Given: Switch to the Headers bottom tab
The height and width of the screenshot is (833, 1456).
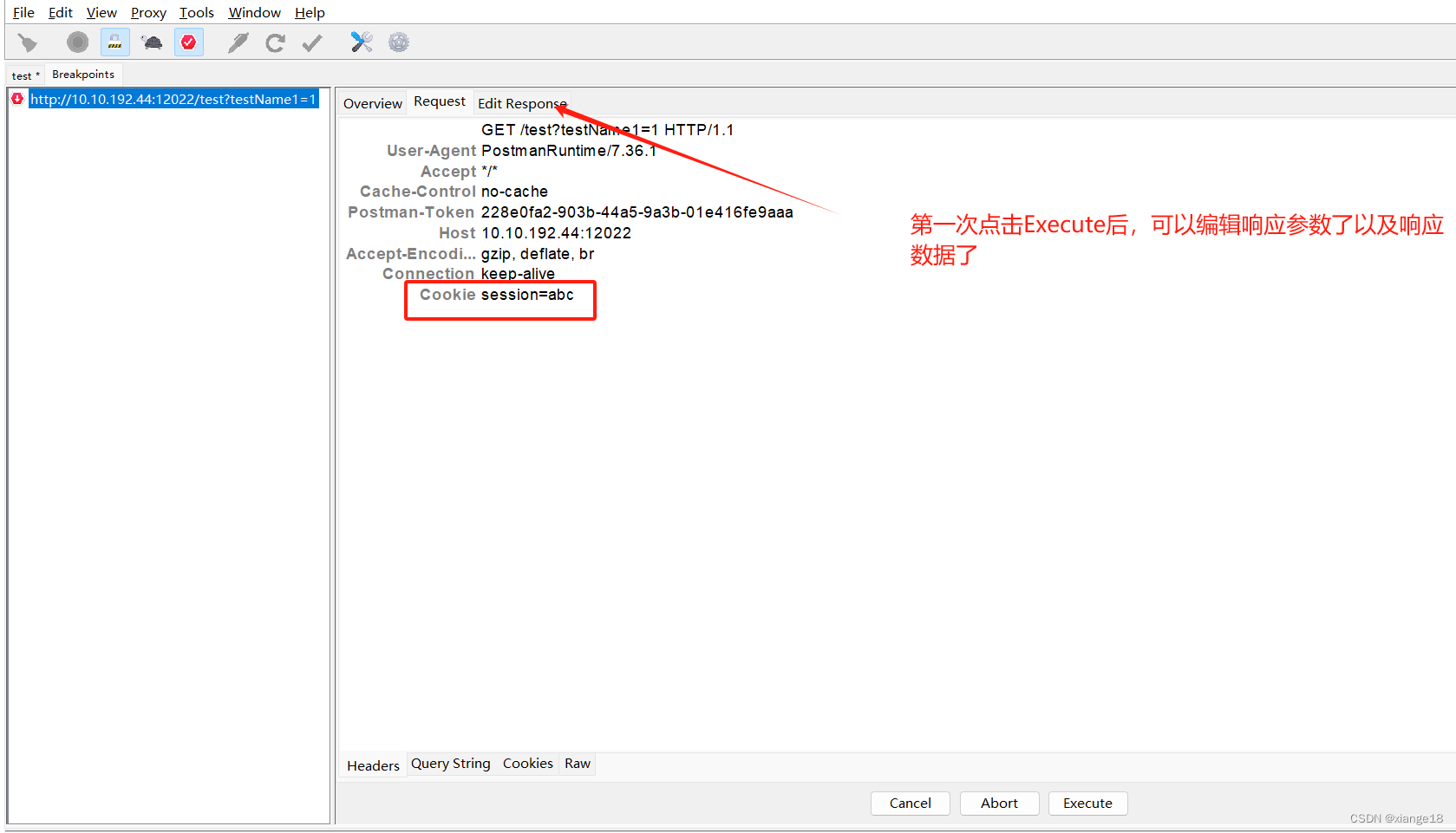Looking at the screenshot, I should pyautogui.click(x=373, y=765).
